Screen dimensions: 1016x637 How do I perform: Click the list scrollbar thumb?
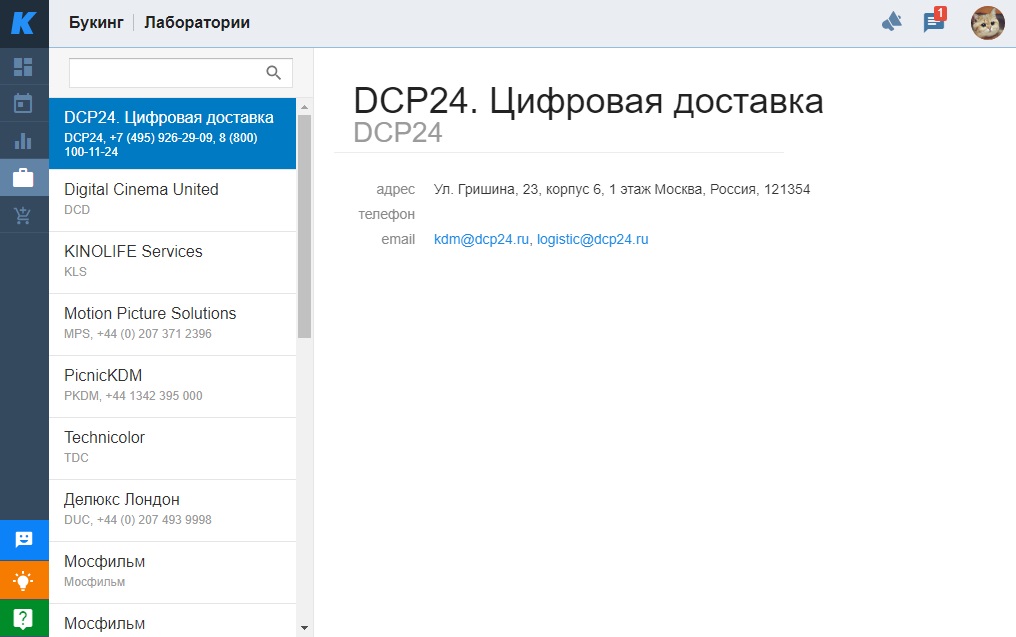point(305,226)
